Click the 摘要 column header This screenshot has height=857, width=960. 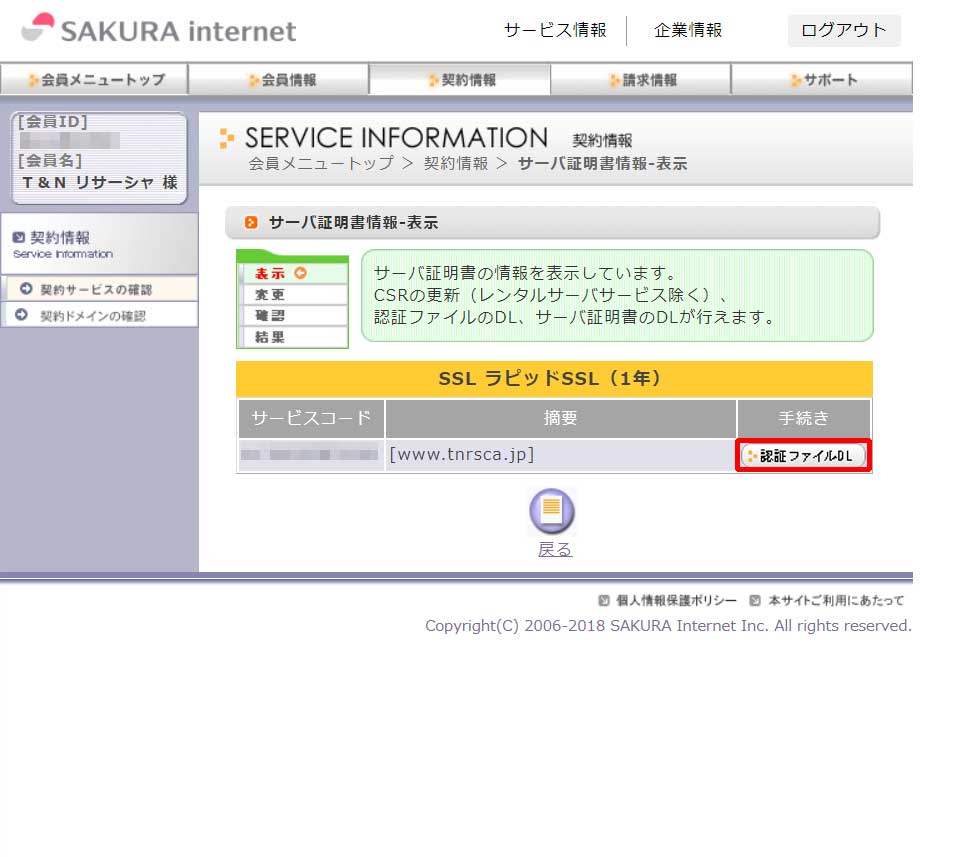(x=560, y=418)
